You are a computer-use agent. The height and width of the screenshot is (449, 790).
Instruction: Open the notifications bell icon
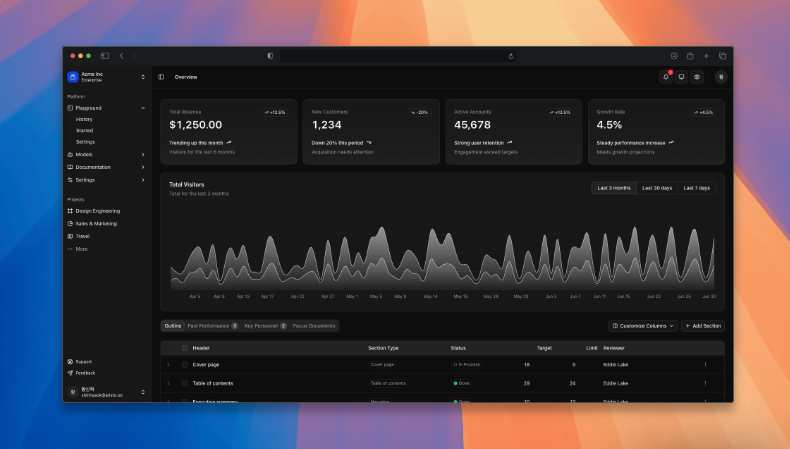point(666,77)
